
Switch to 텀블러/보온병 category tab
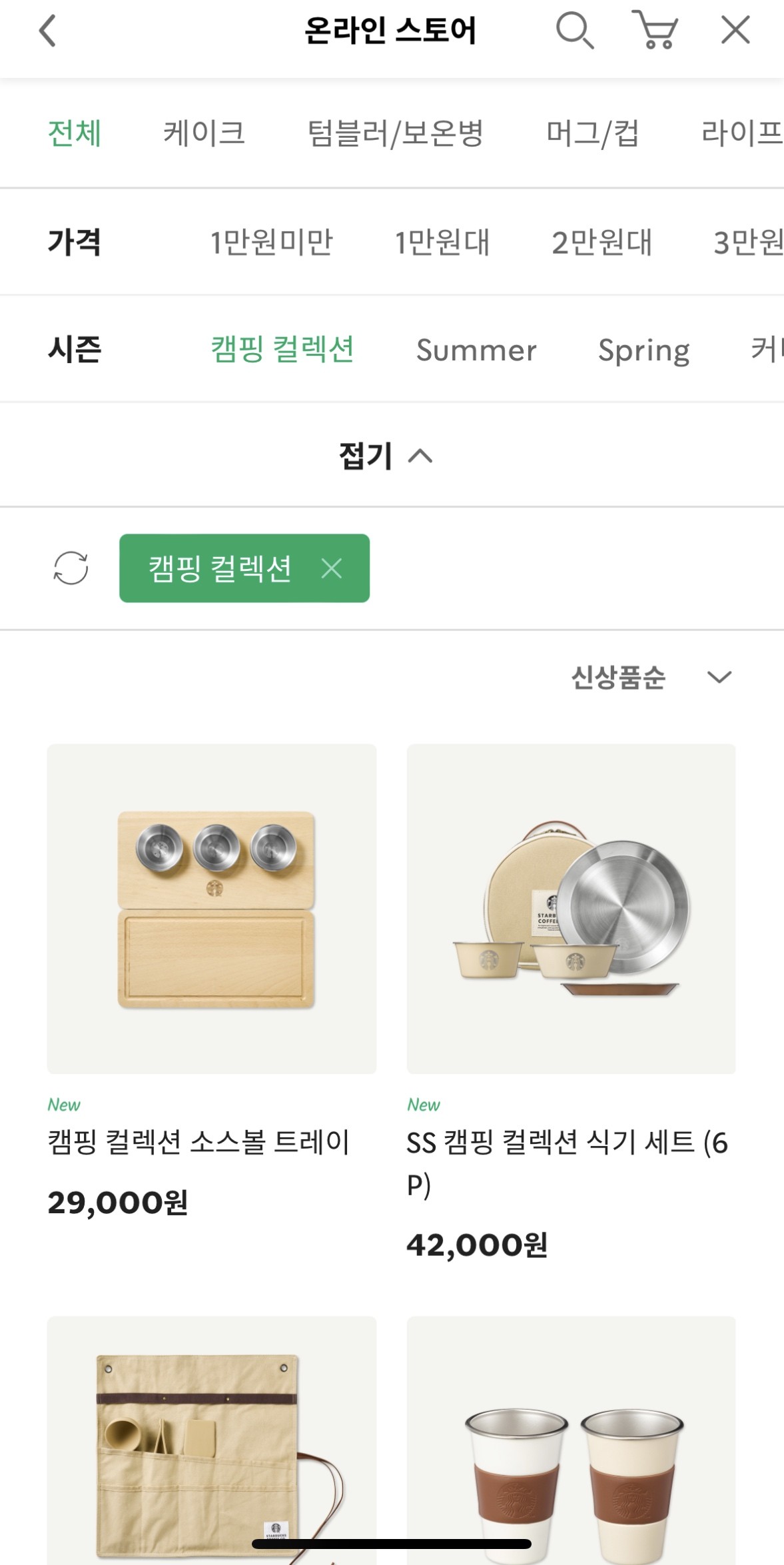coord(395,133)
